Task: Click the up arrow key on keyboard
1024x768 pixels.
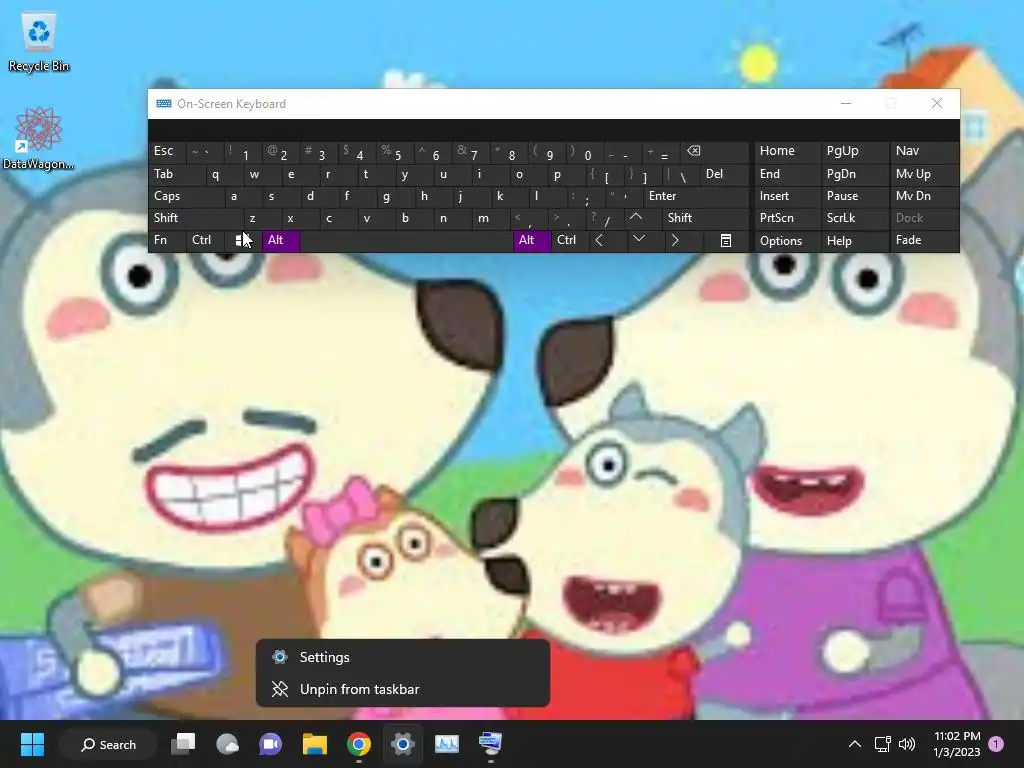Action: 635,217
